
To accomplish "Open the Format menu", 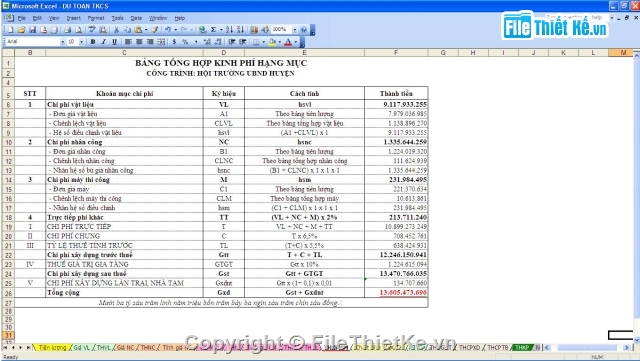I will 96,18.
